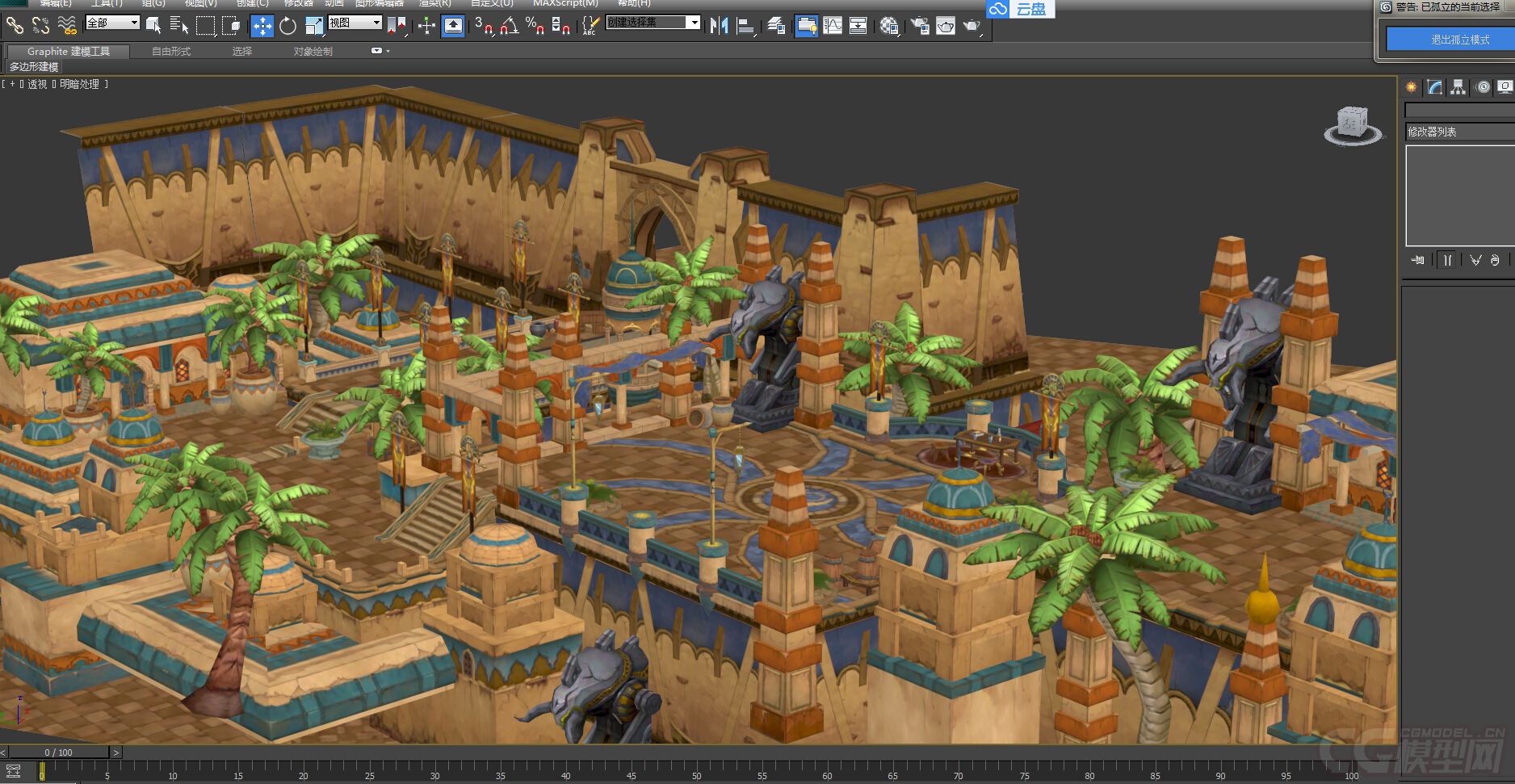Open the Layer Manager tool
1515x784 pixels.
(776, 26)
